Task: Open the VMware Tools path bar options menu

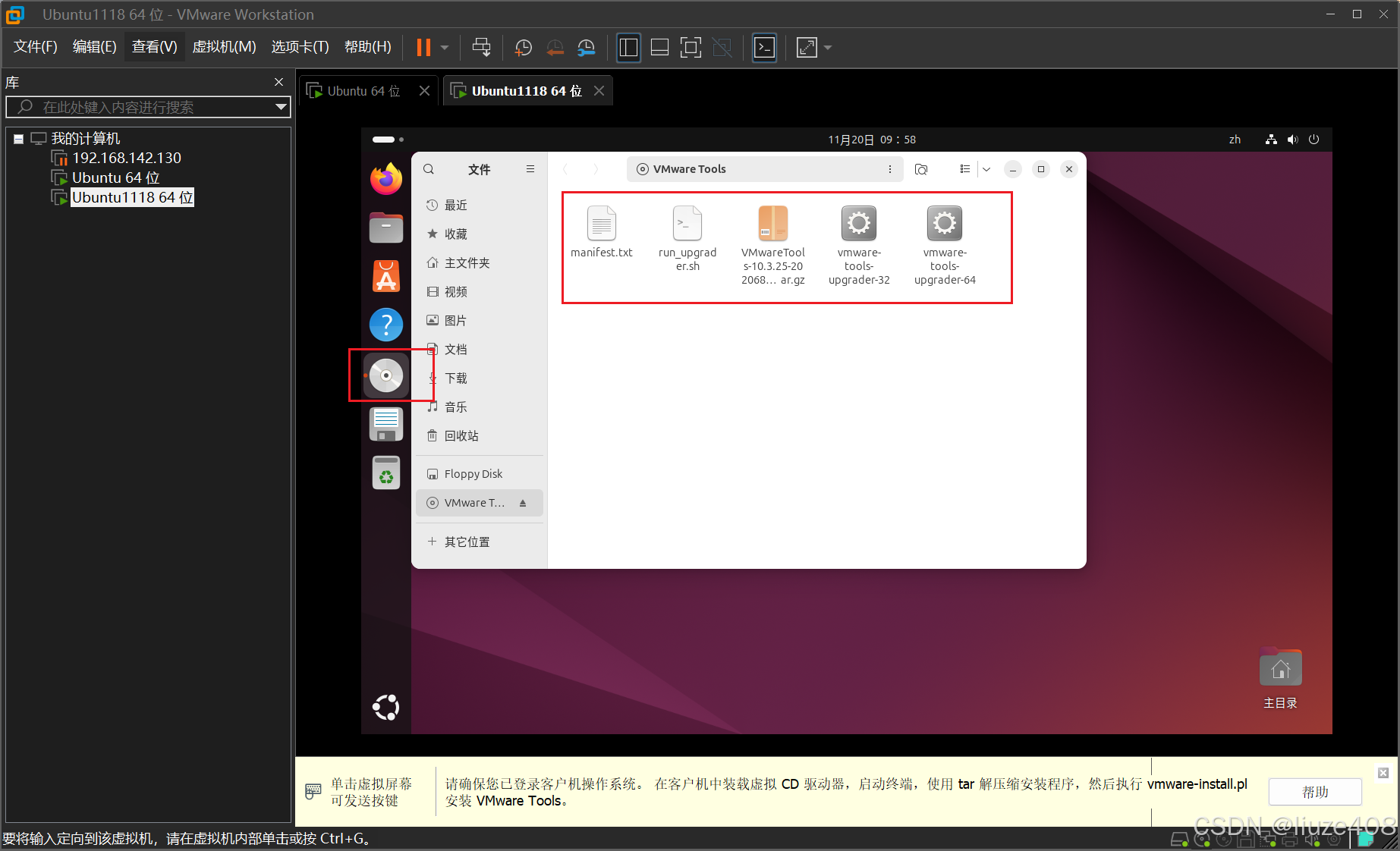Action: [x=890, y=169]
